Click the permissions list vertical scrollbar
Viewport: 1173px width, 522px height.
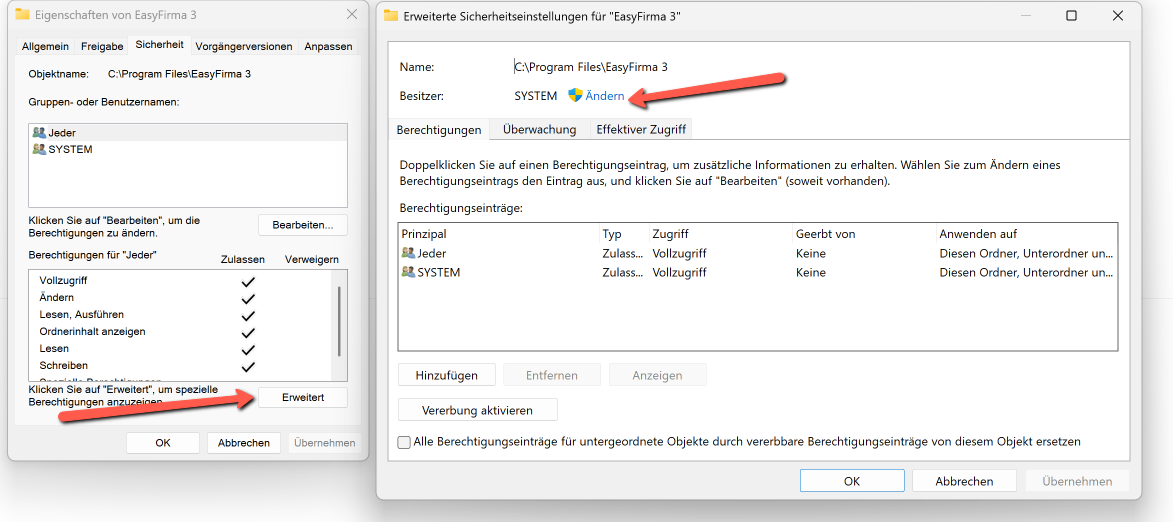pyautogui.click(x=340, y=322)
